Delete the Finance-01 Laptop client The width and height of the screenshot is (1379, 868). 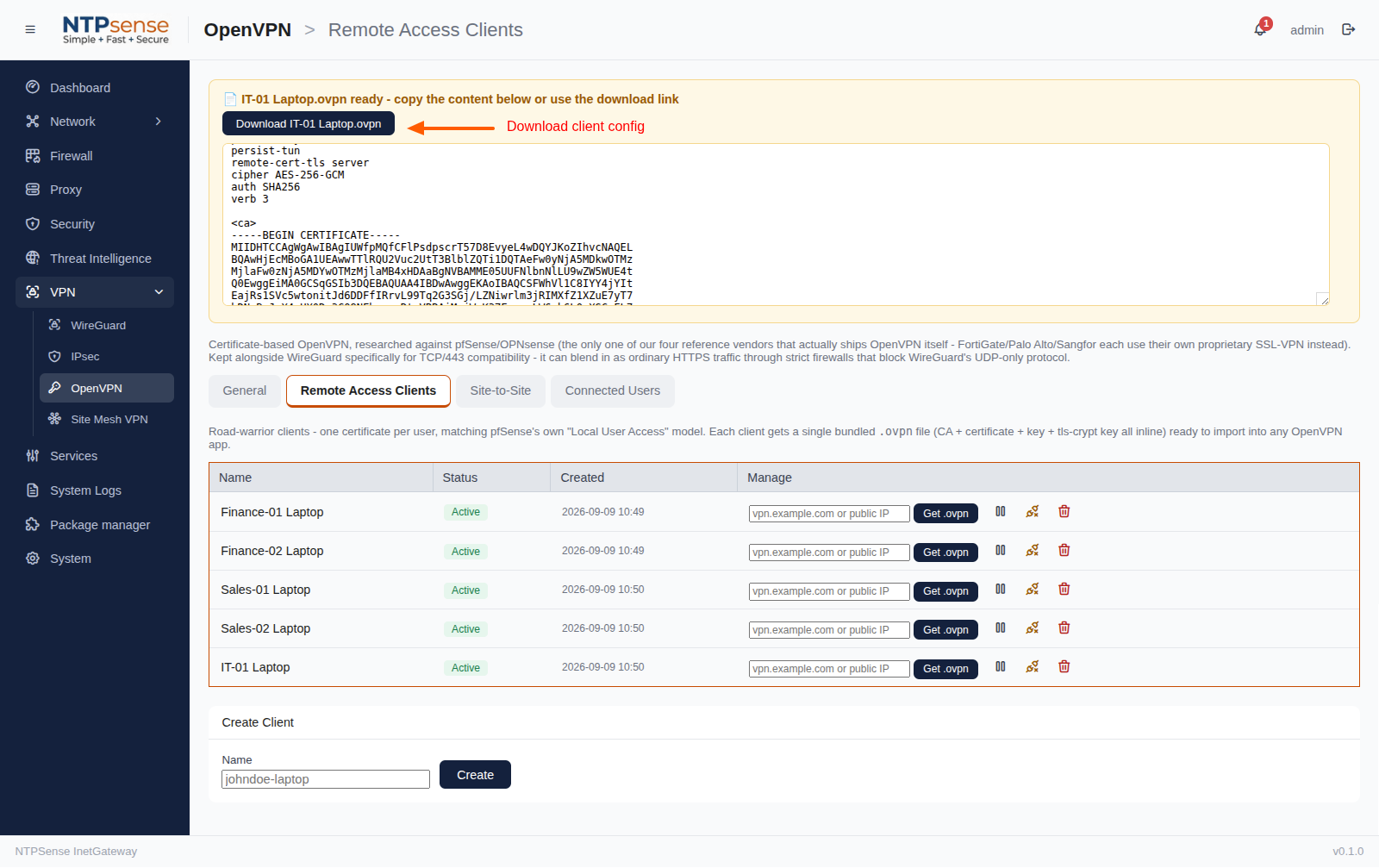click(x=1064, y=511)
